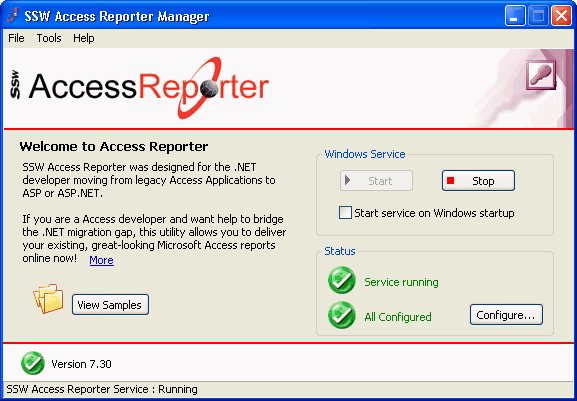Follow the More link
577x401 pixels.
pyautogui.click(x=102, y=260)
